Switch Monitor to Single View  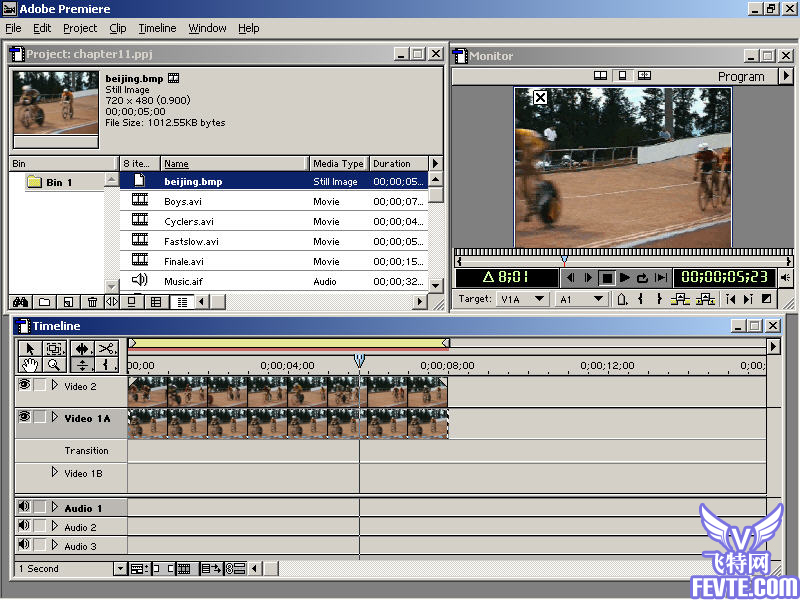pos(622,76)
